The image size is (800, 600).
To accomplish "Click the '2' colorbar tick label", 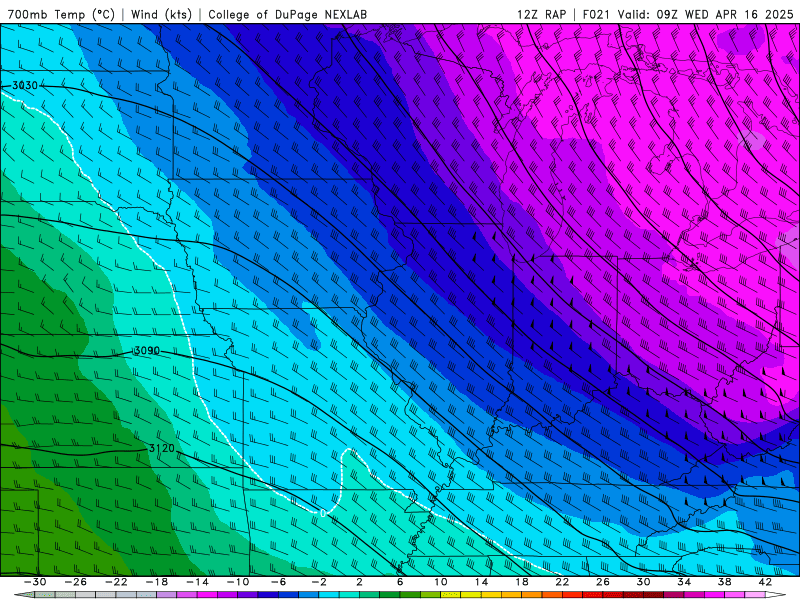I will pos(359,582).
